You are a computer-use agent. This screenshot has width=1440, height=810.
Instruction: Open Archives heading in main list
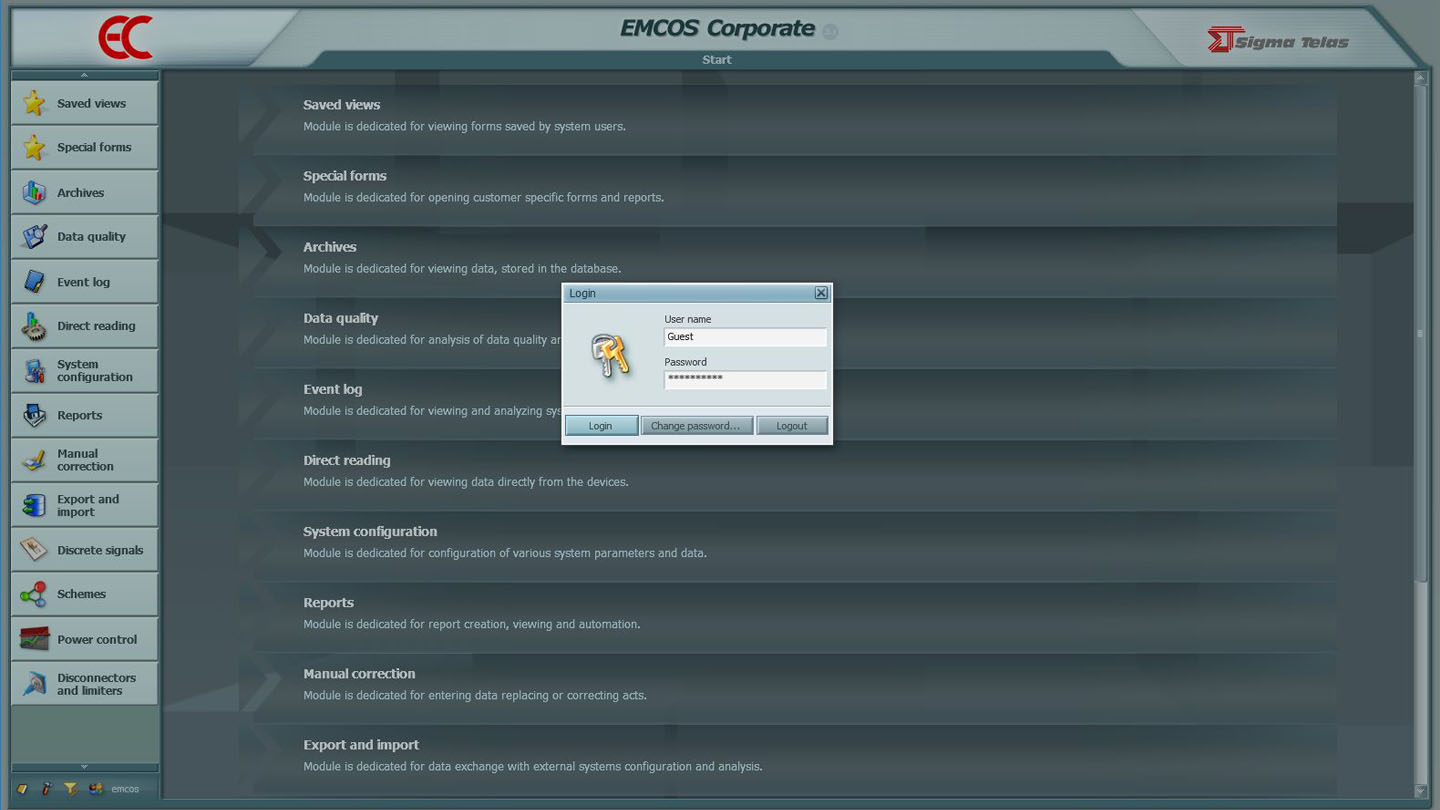click(330, 247)
